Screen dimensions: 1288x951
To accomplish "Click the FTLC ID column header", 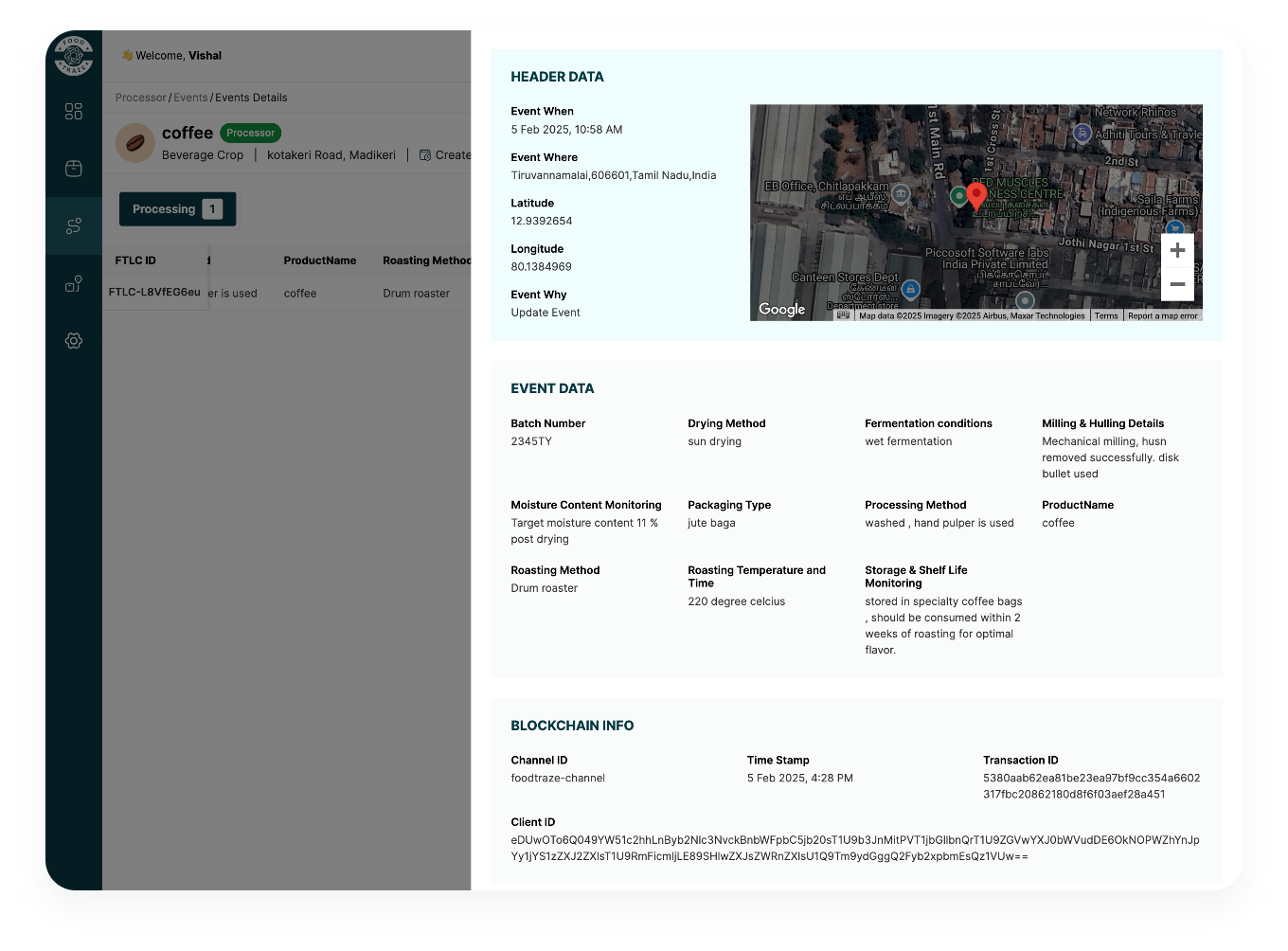I will (135, 260).
